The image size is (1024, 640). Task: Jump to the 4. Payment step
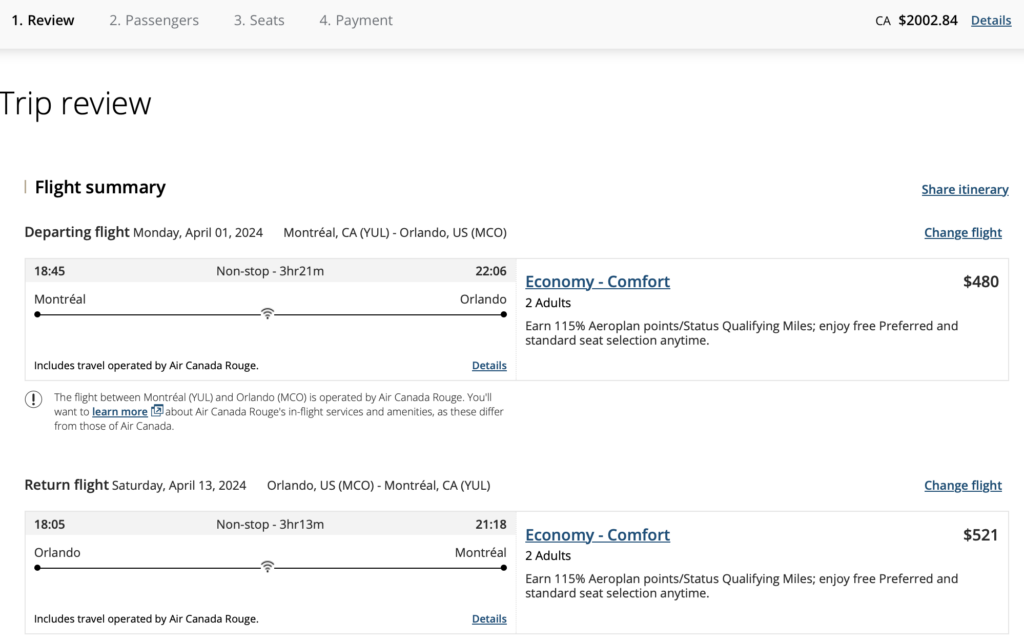tap(356, 20)
